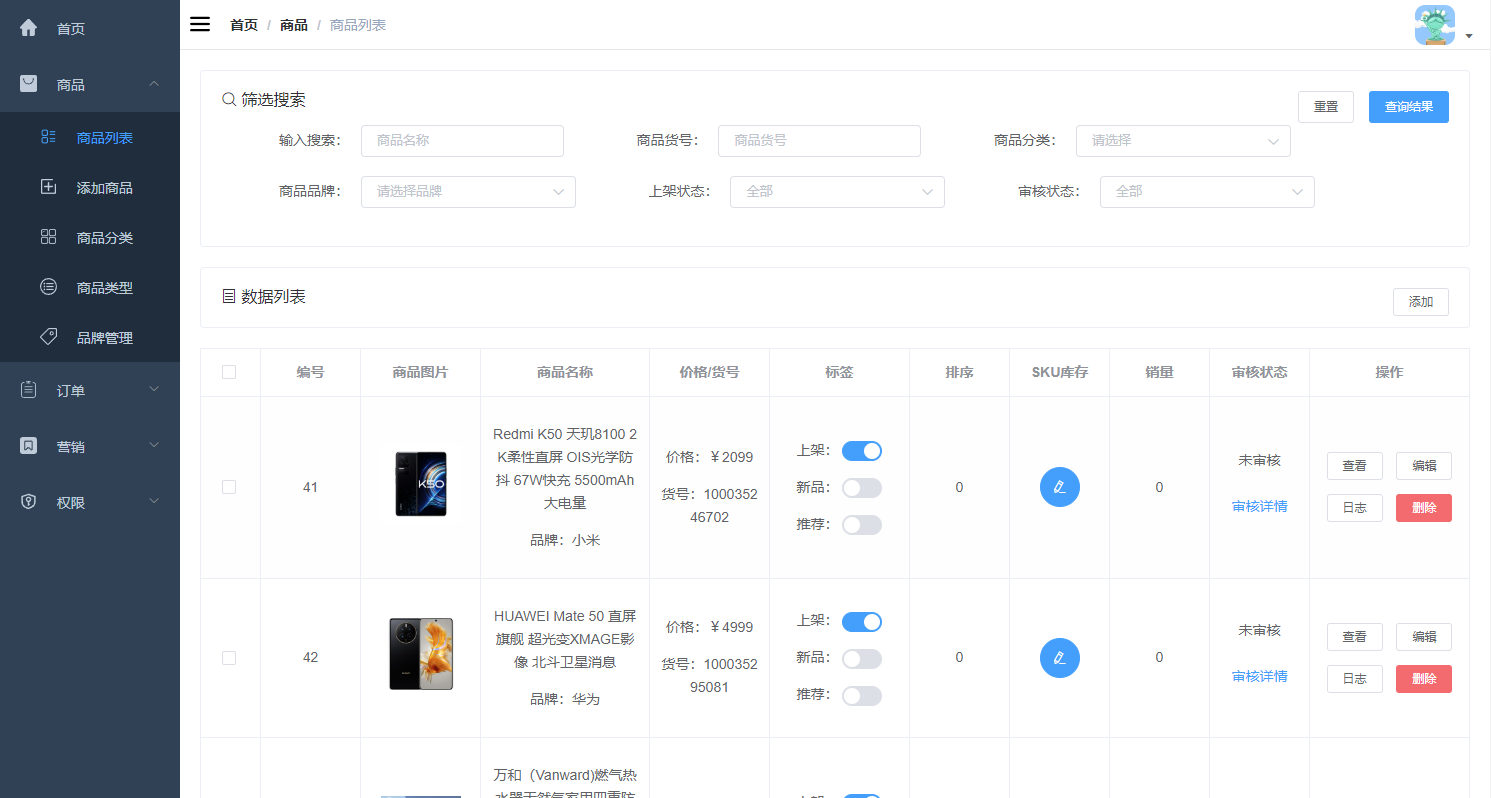Click the 商品 shopping bag icon

tap(29, 84)
